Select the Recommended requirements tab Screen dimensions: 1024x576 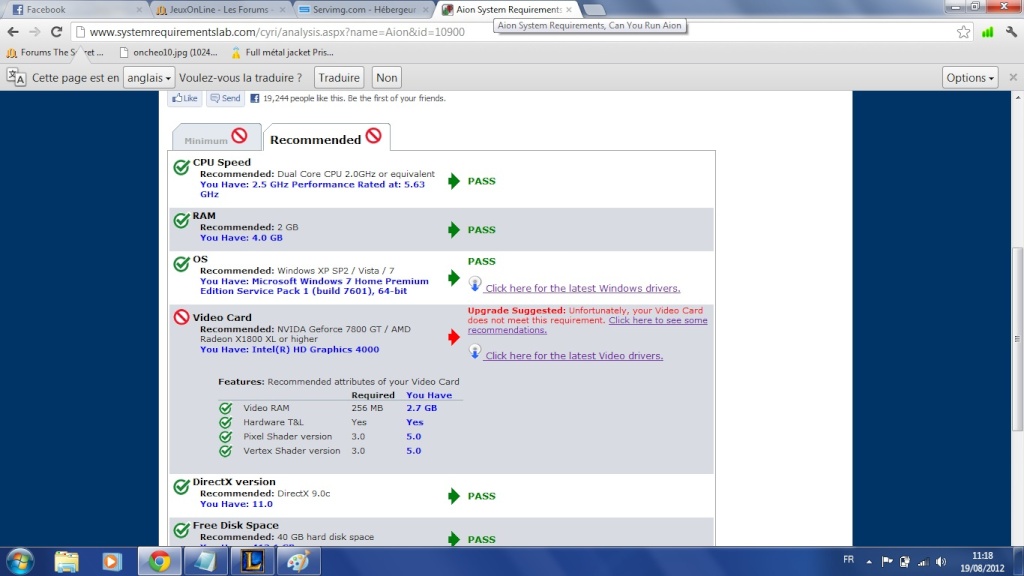327,137
